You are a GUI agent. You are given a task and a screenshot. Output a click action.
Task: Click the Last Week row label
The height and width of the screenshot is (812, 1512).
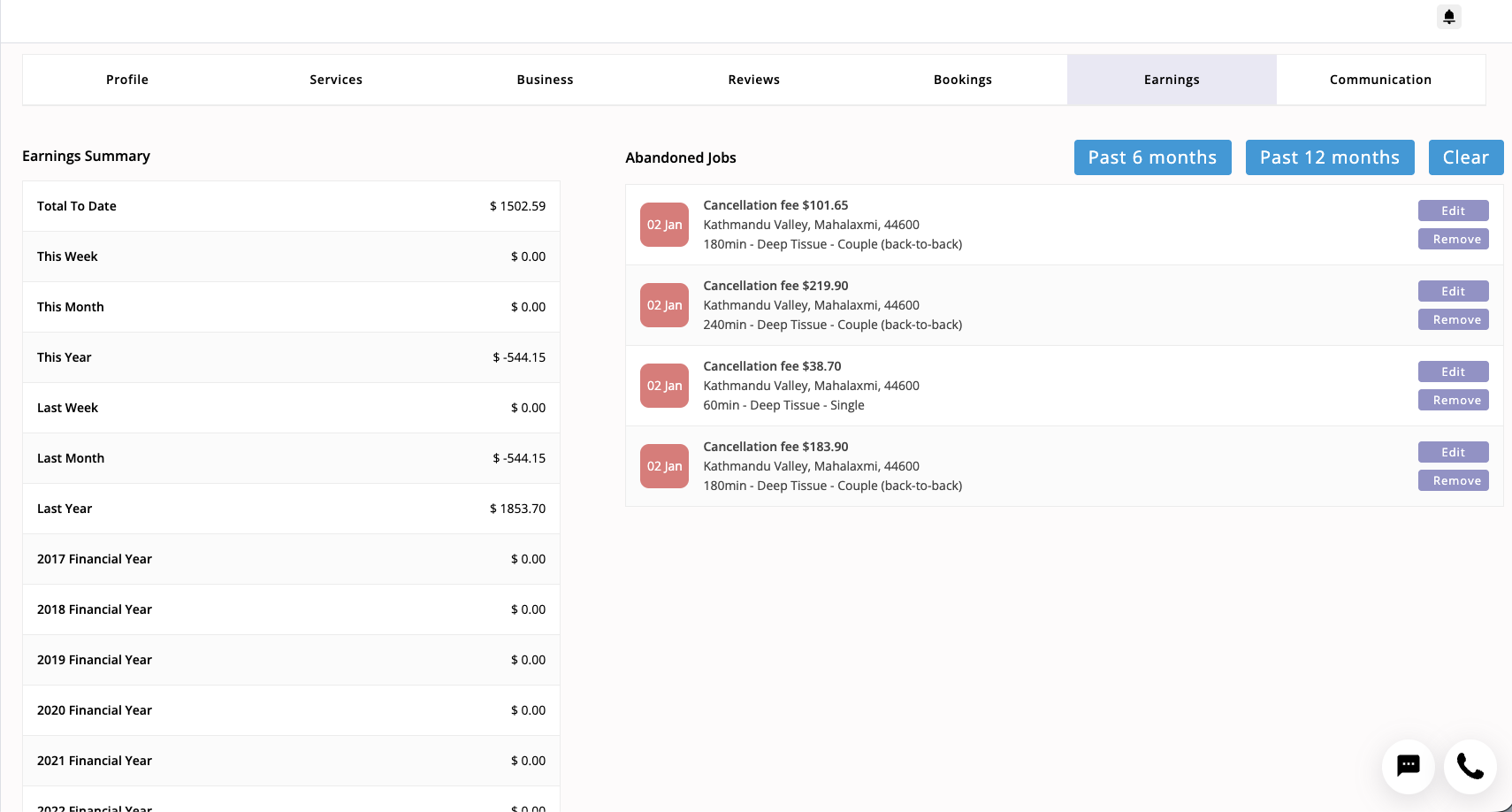pos(67,408)
